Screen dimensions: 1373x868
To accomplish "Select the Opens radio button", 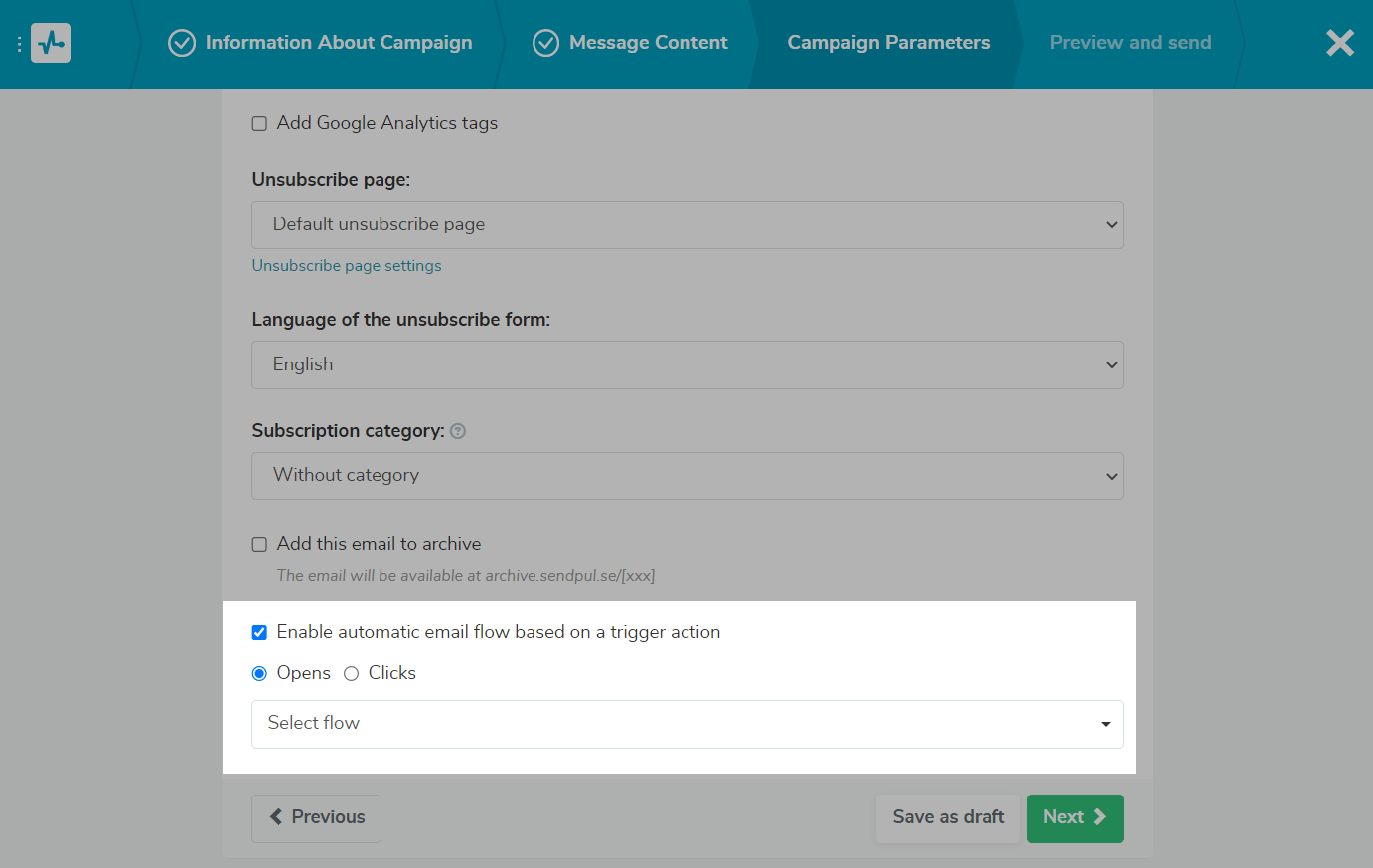I will 260,674.
